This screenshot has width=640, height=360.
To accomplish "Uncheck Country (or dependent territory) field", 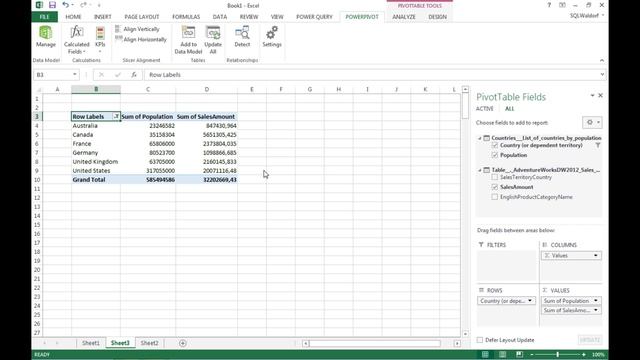I will click(x=495, y=145).
